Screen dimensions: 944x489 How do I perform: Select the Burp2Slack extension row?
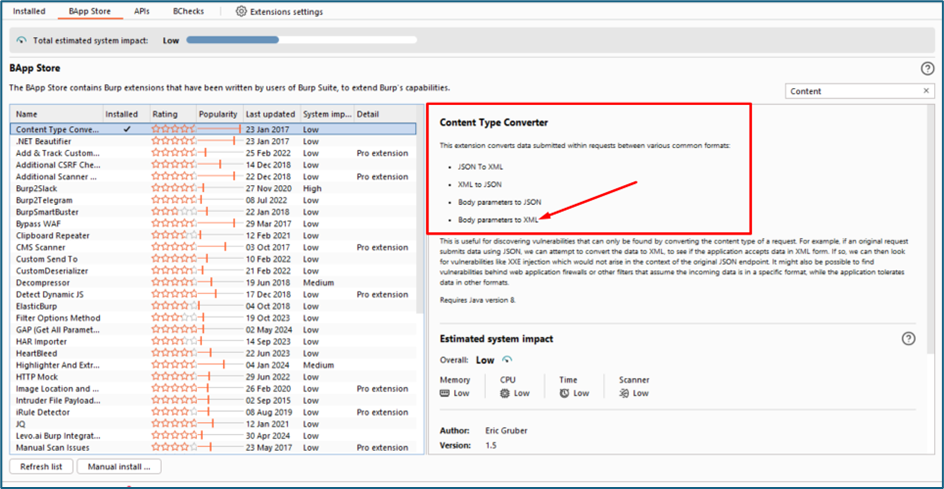point(213,188)
